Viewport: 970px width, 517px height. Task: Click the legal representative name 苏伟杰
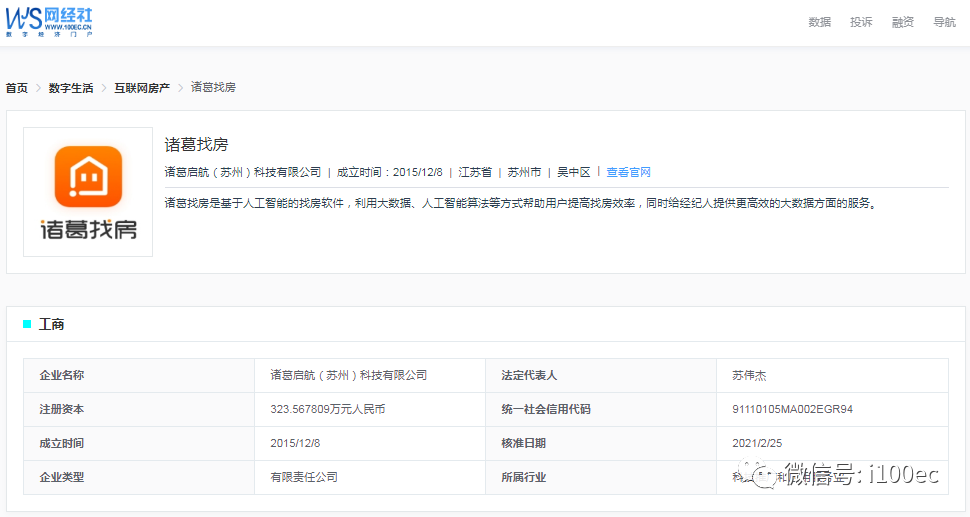(749, 375)
